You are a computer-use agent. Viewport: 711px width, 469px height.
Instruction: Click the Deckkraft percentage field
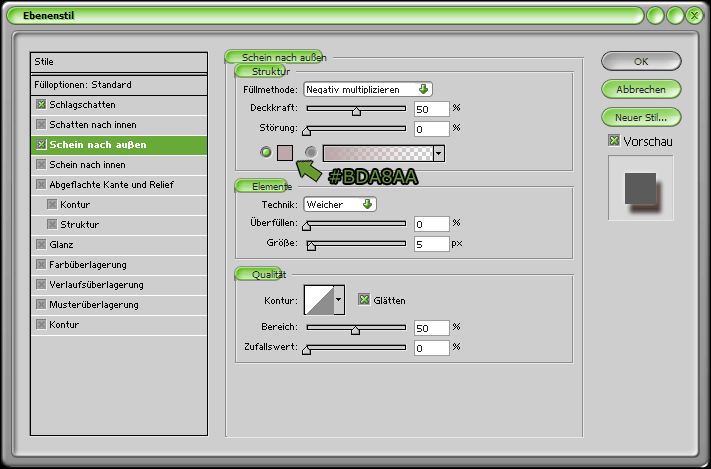coord(432,109)
